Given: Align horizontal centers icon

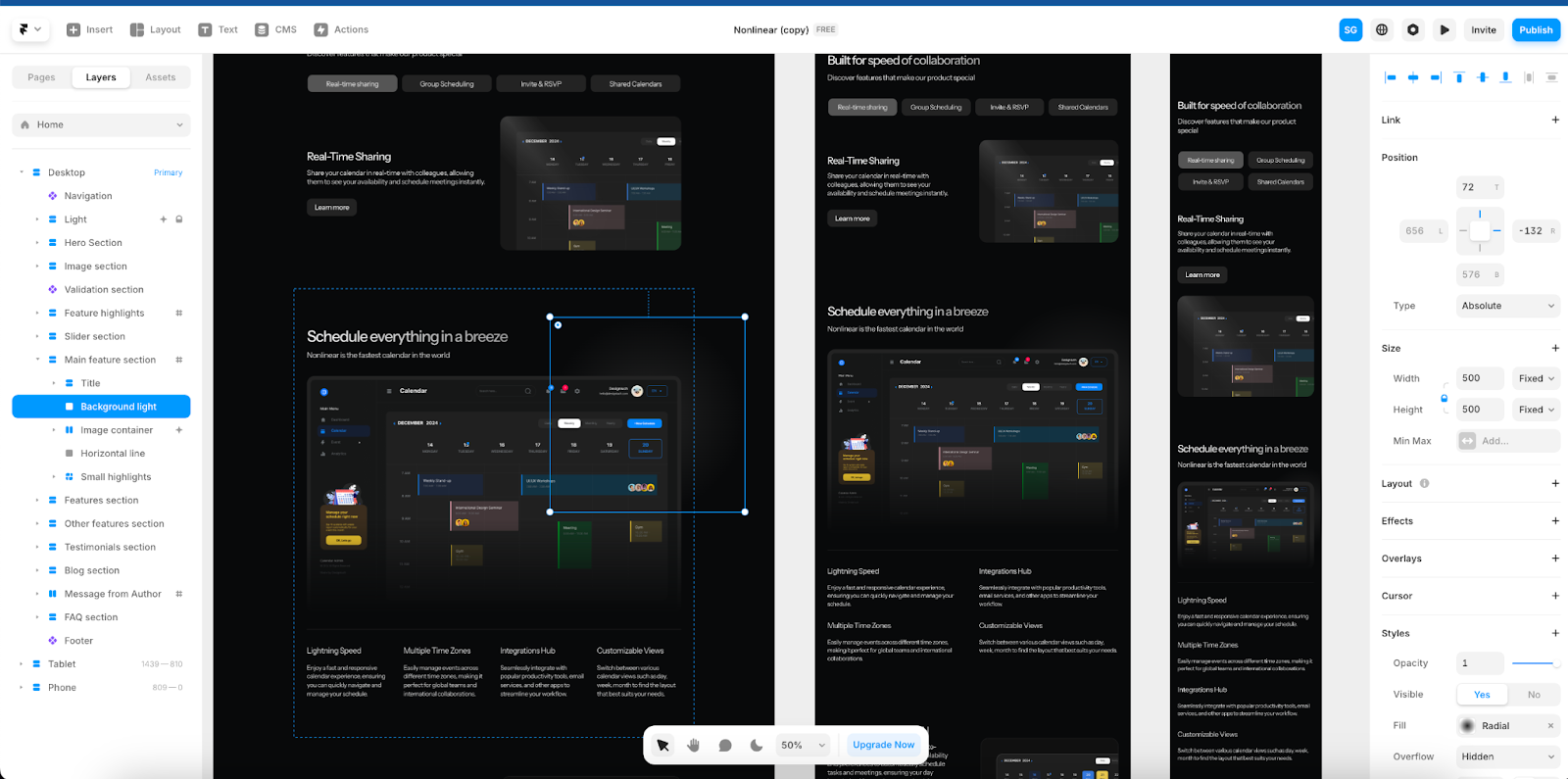Looking at the screenshot, I should [1413, 77].
